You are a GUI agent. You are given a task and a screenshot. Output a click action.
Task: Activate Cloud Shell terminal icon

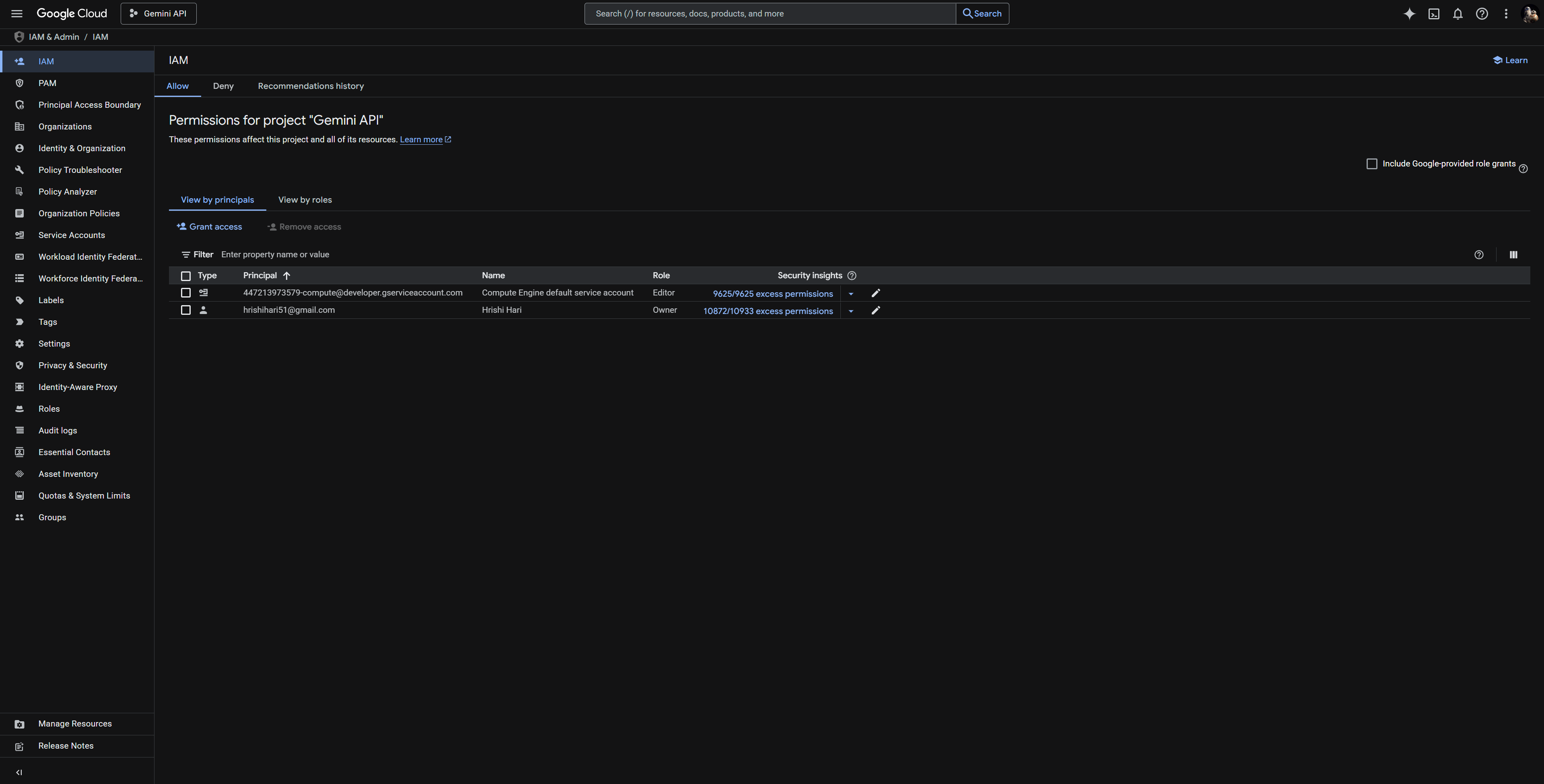1434,14
